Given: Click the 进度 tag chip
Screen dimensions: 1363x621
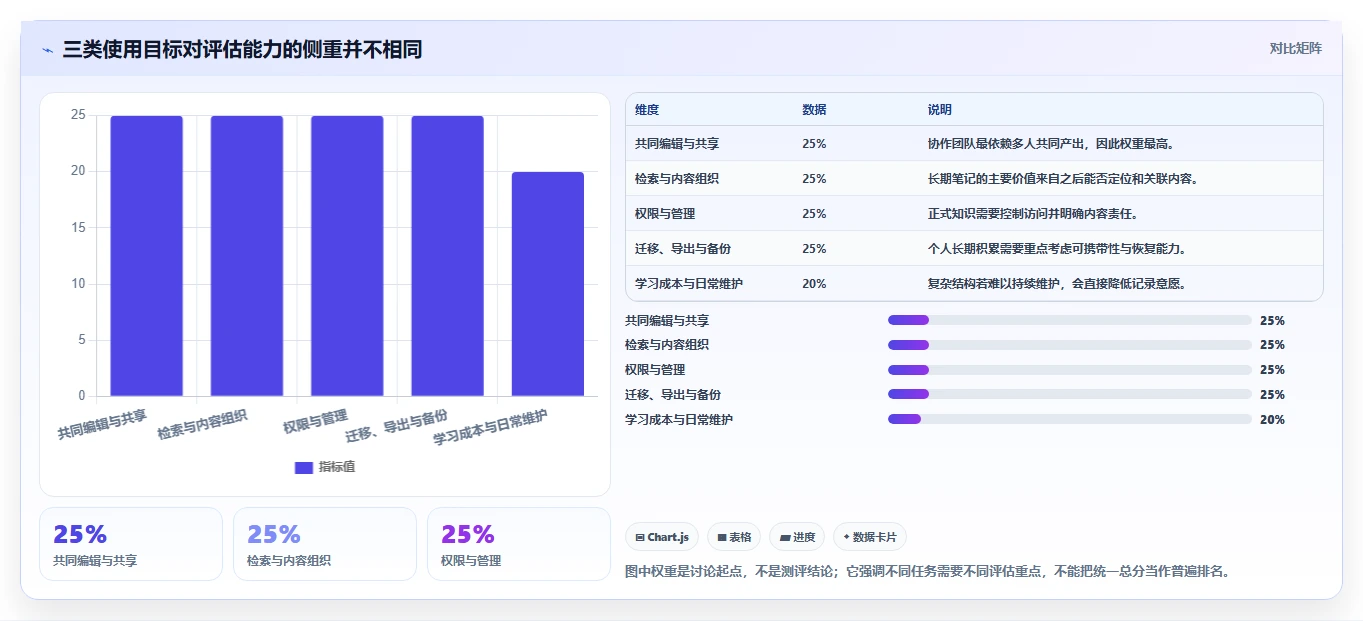Looking at the screenshot, I should tap(797, 537).
